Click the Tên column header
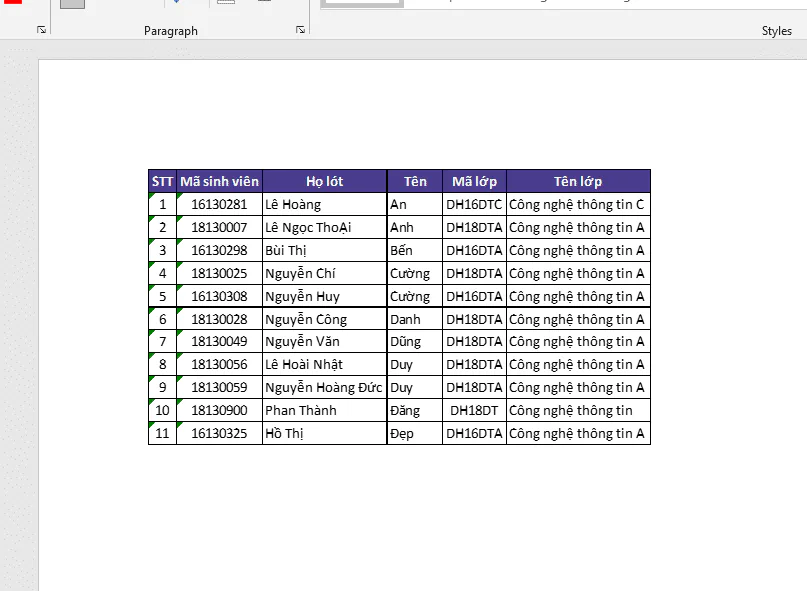Screen dimensions: 807x591 click(415, 181)
